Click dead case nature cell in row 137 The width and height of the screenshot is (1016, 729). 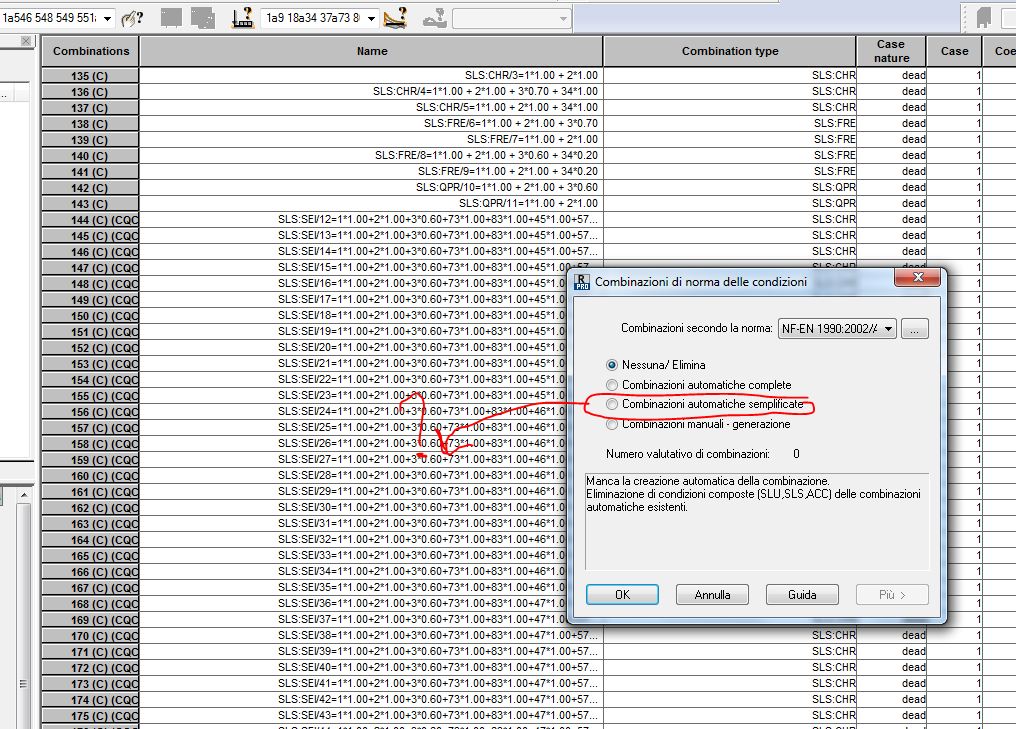coord(892,107)
